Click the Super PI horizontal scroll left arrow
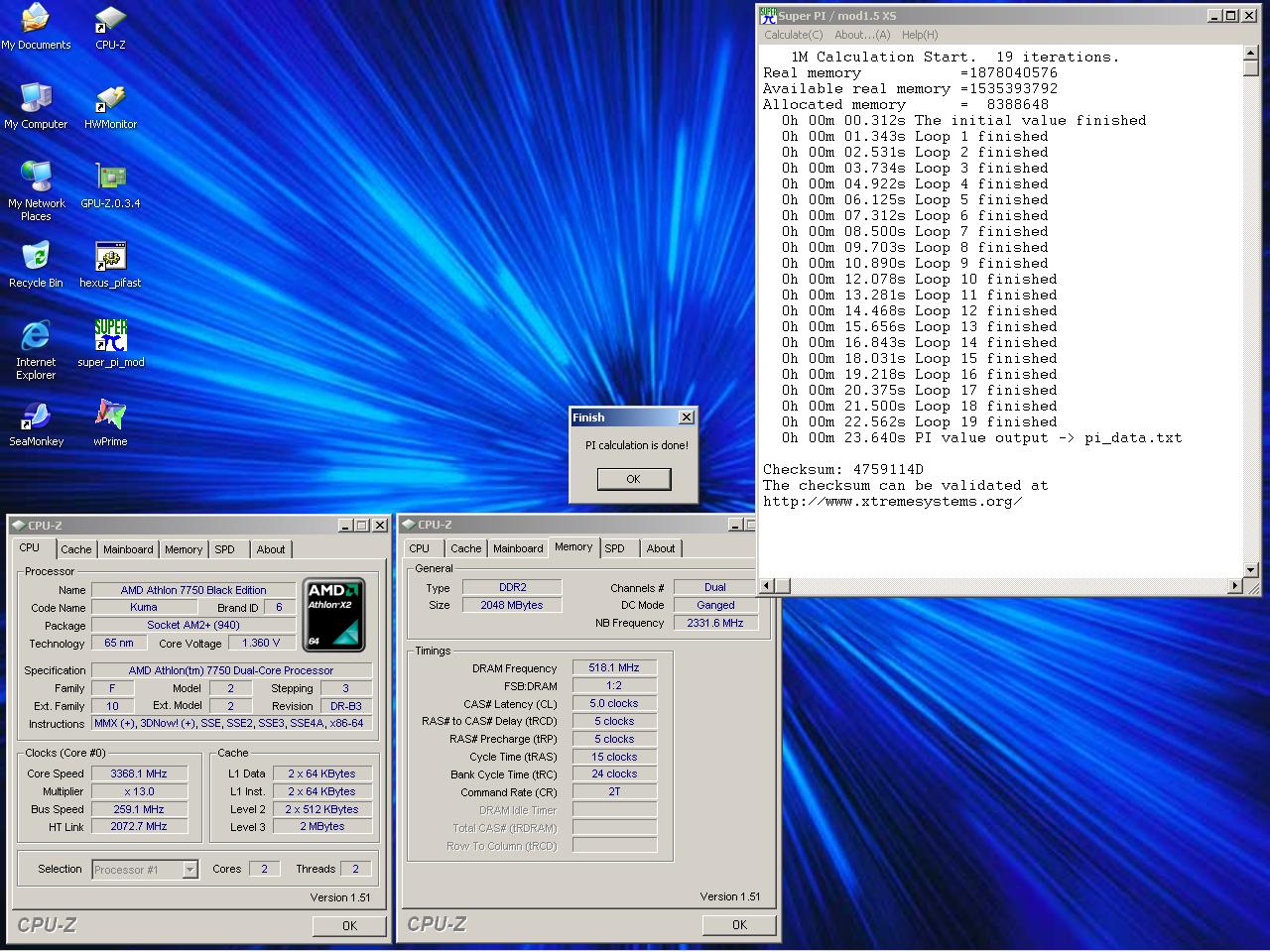 pyautogui.click(x=766, y=585)
